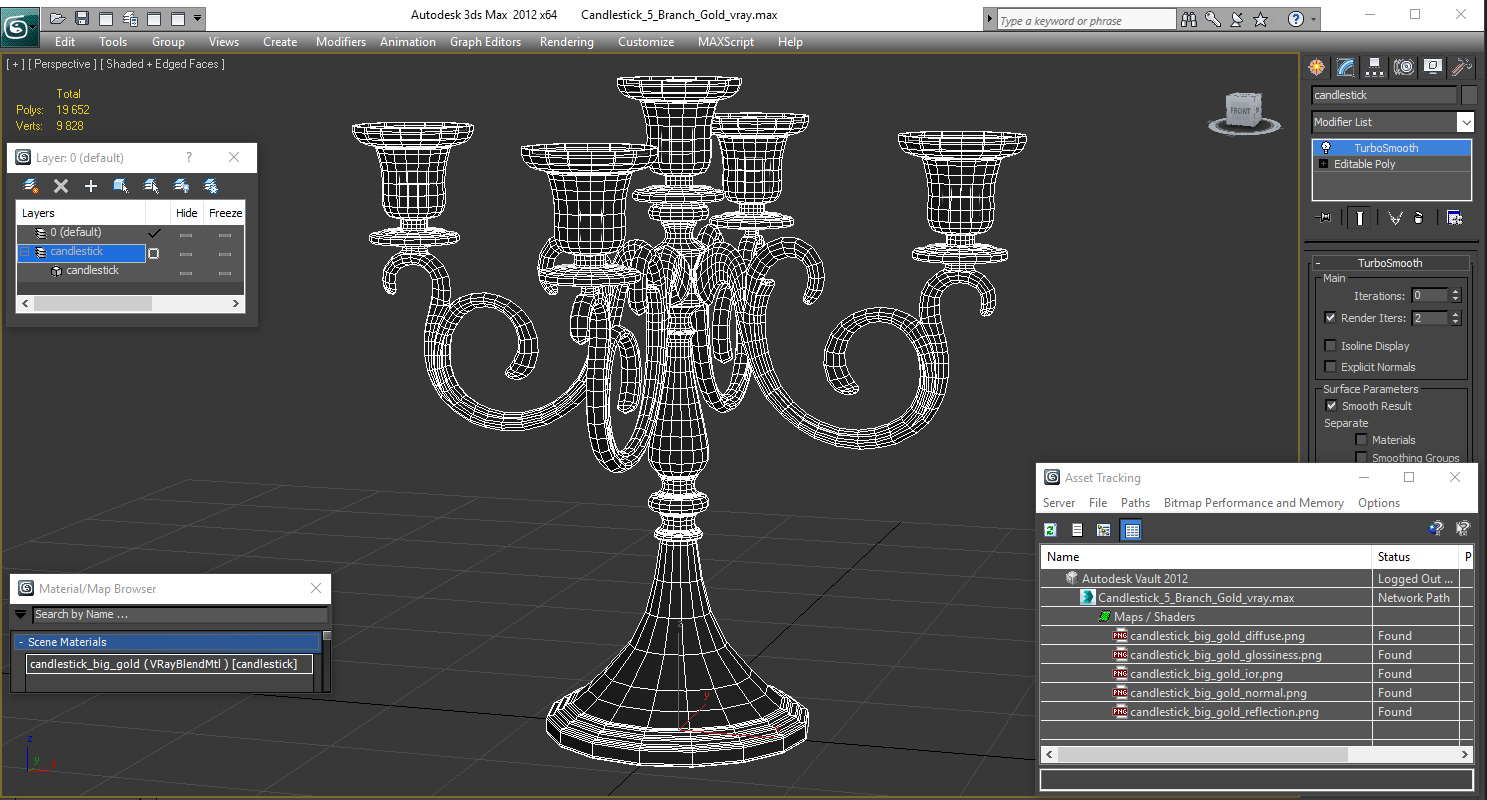This screenshot has width=1487, height=800.
Task: Click the Iterations spinner arrows
Action: [x=1455, y=296]
